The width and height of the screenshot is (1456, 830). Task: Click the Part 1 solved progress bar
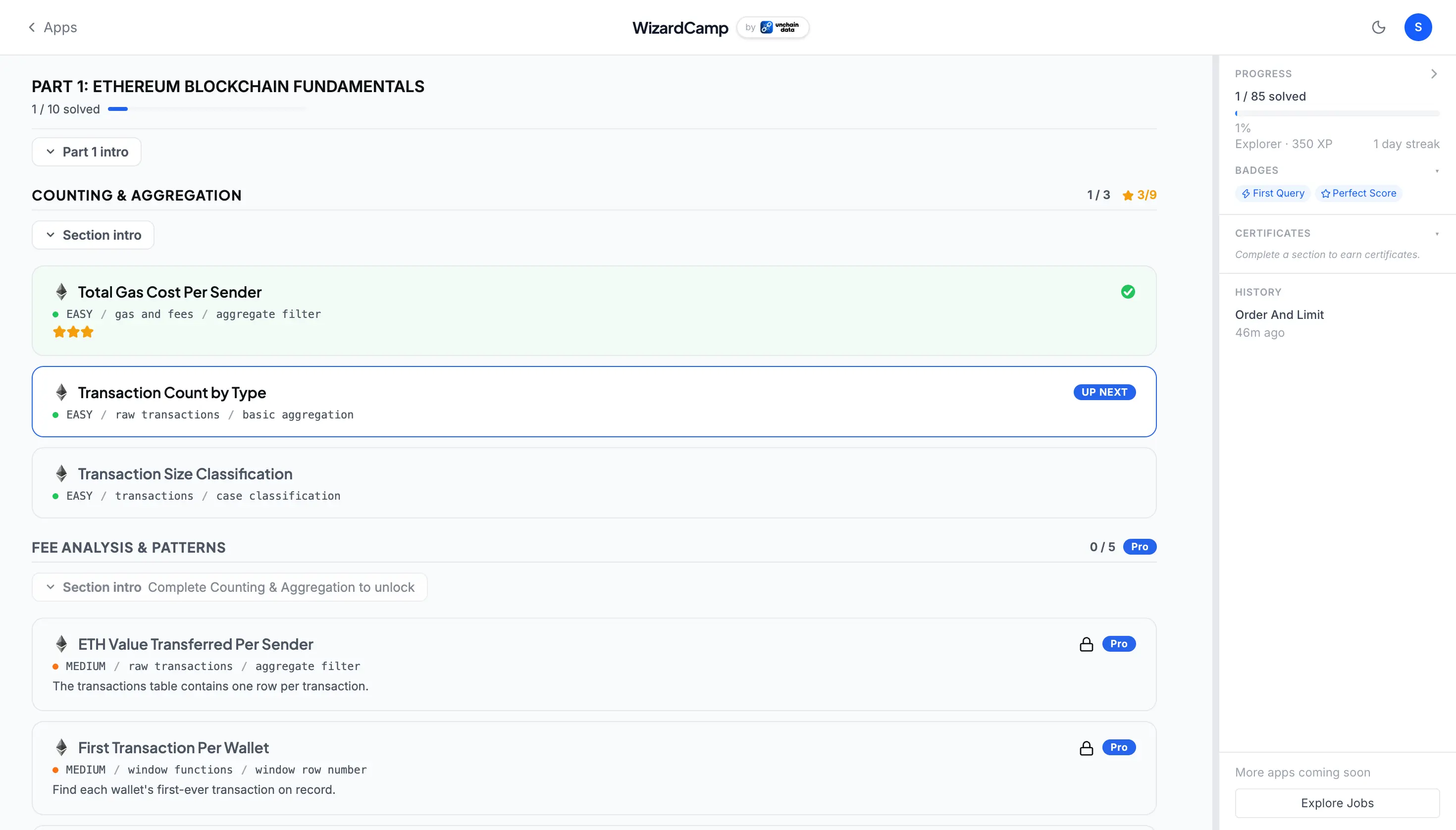pos(207,109)
